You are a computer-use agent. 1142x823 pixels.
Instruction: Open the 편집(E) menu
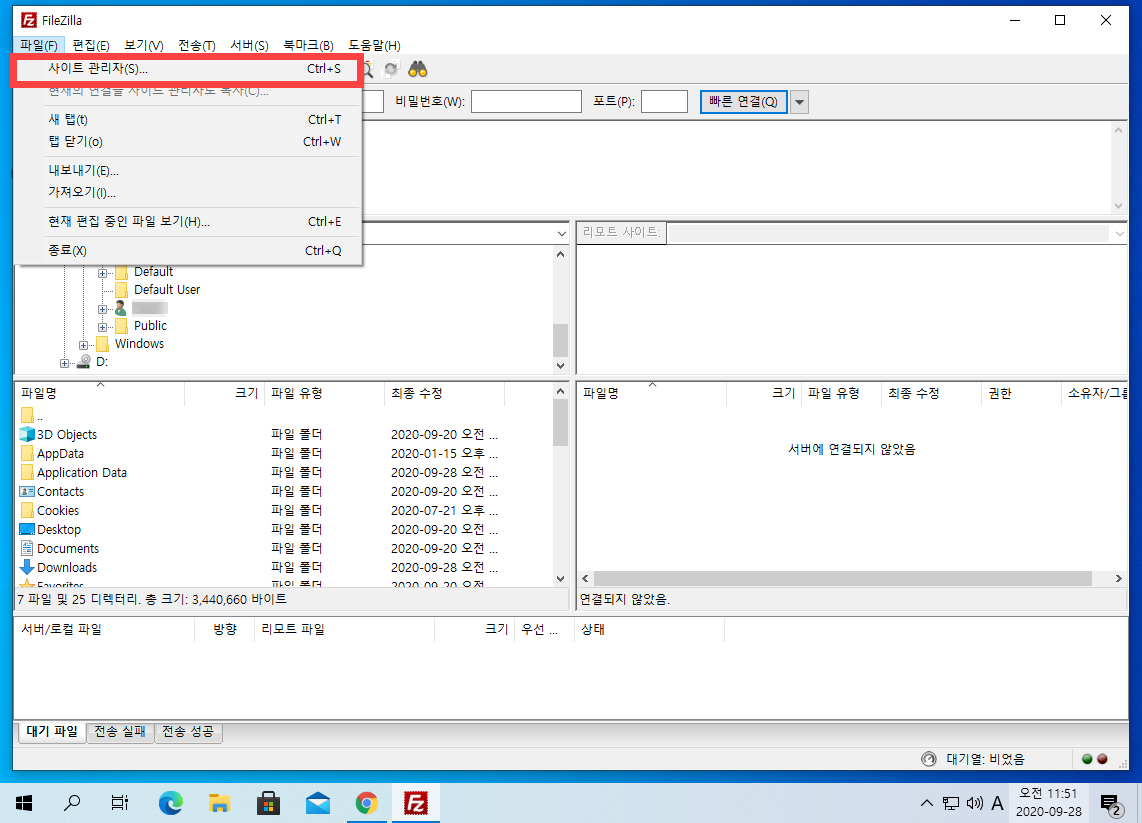[91, 45]
